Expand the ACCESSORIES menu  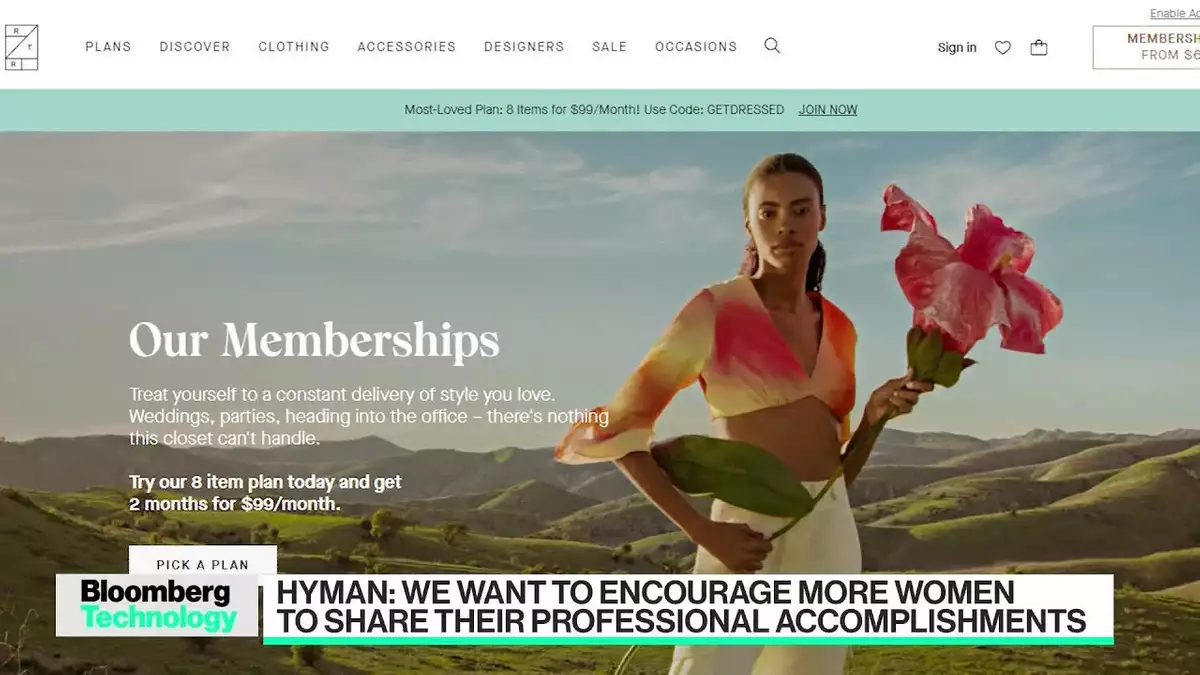[x=406, y=47]
